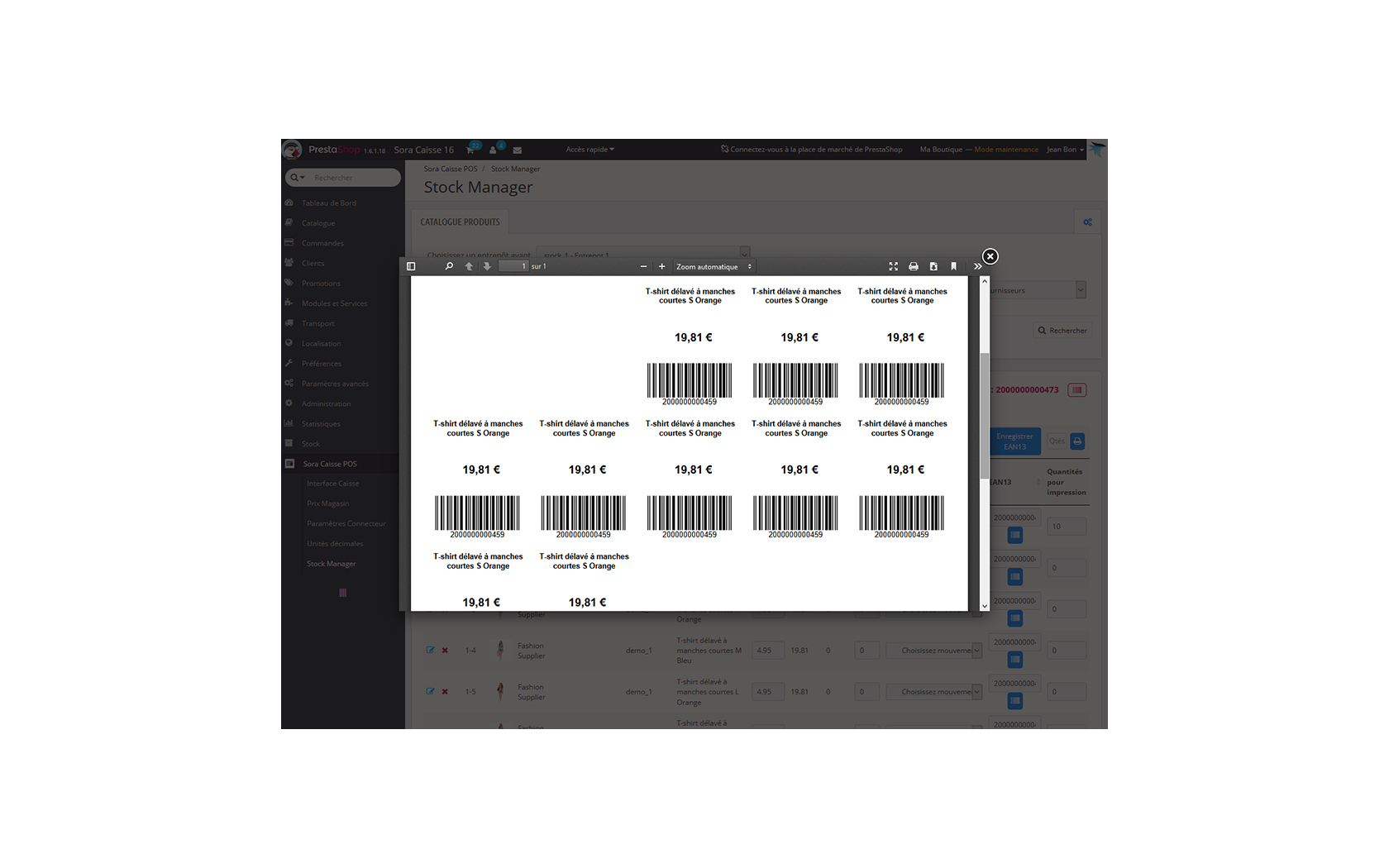The height and width of the screenshot is (868, 1389).
Task: Click the PDF viewer bookmark icon
Action: (953, 266)
